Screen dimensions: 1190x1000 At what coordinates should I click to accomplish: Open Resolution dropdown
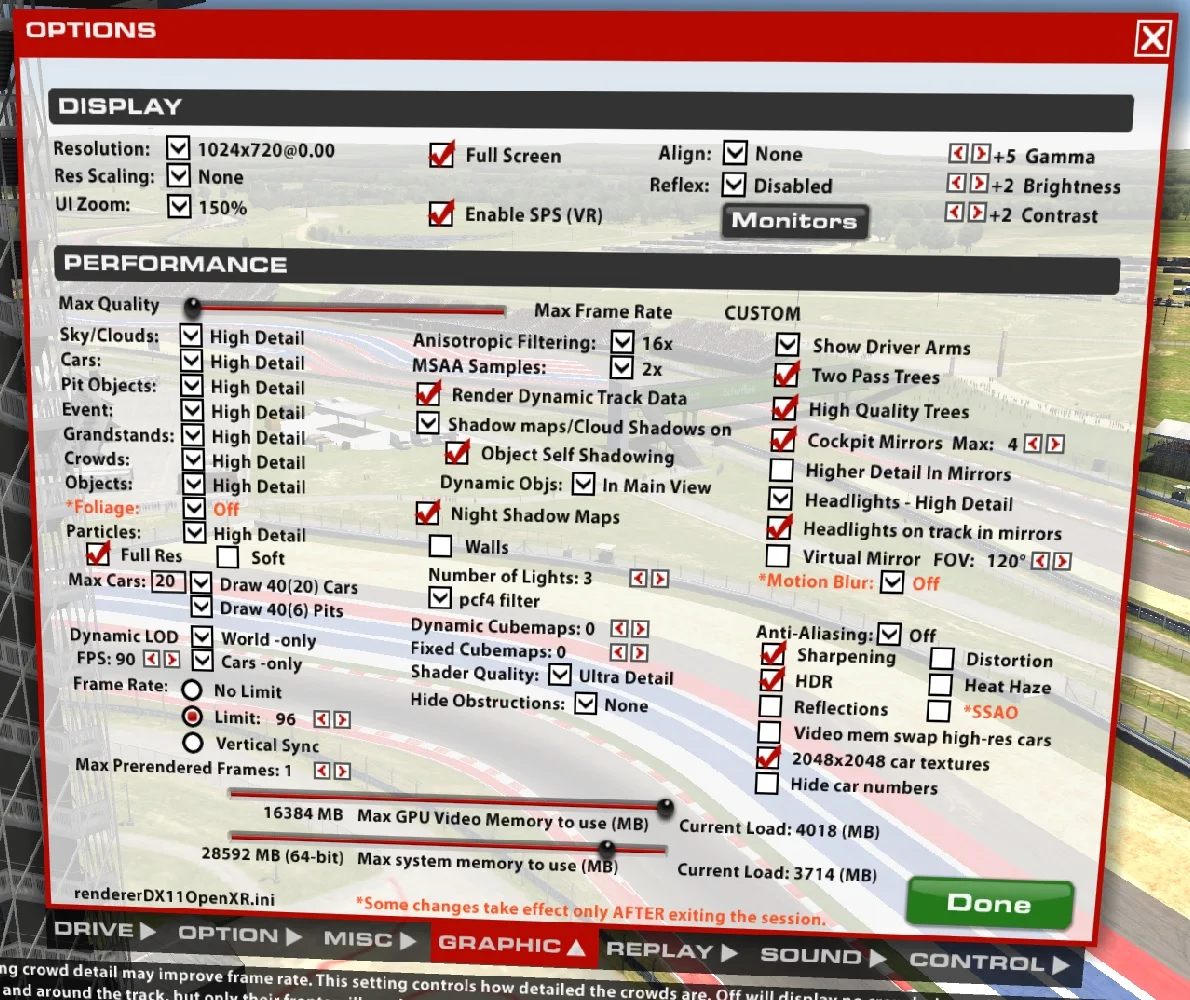[178, 148]
